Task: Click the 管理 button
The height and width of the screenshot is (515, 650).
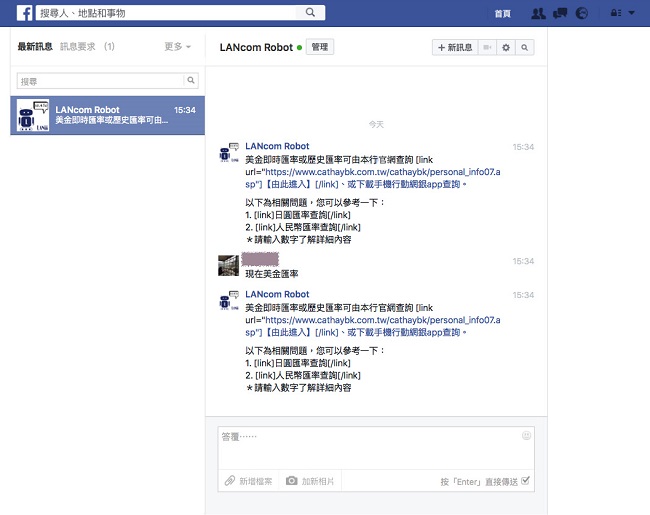Action: click(320, 47)
